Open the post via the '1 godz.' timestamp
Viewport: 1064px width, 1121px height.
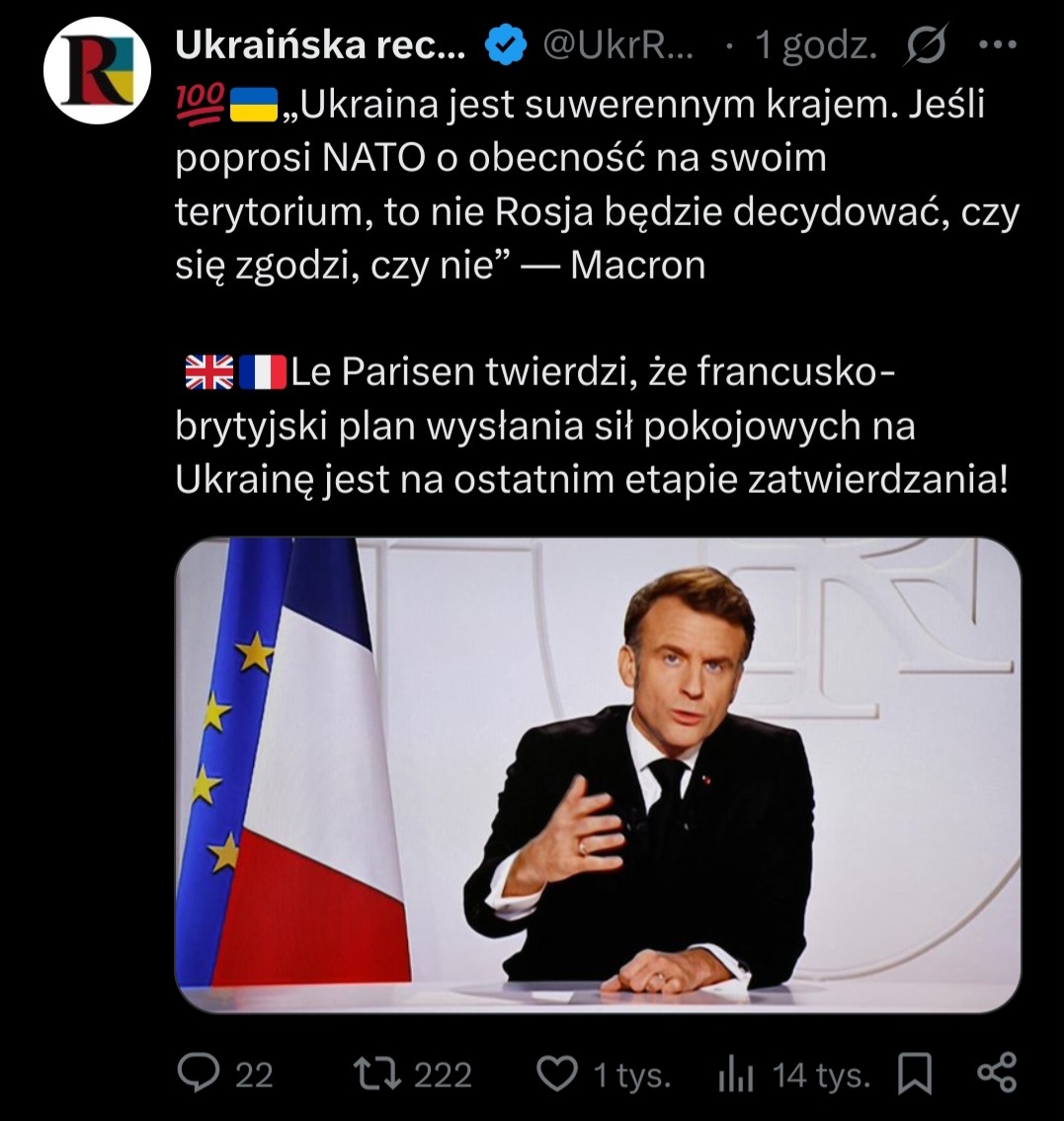pos(816,45)
